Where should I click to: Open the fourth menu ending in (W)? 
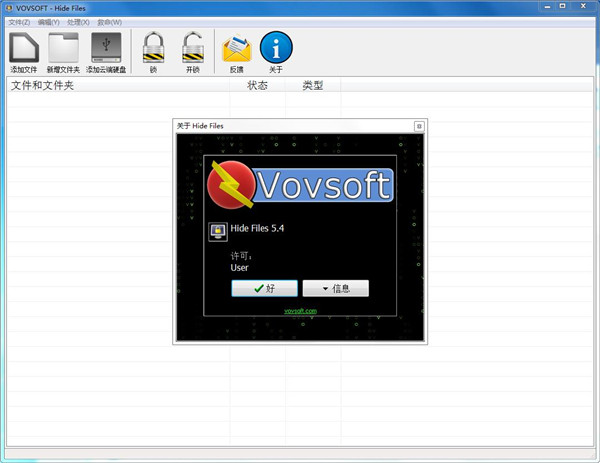pyautogui.click(x=109, y=22)
